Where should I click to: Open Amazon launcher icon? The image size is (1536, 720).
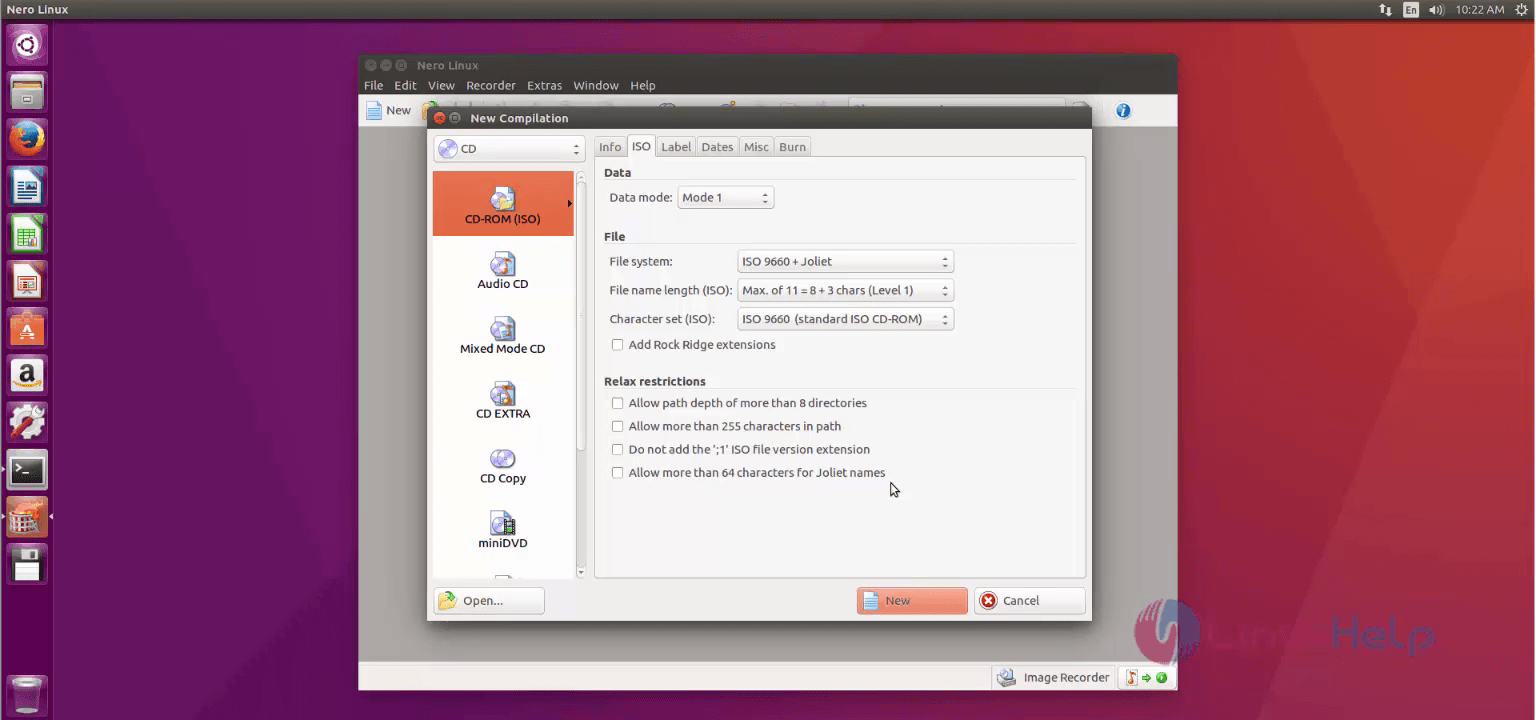(x=27, y=375)
